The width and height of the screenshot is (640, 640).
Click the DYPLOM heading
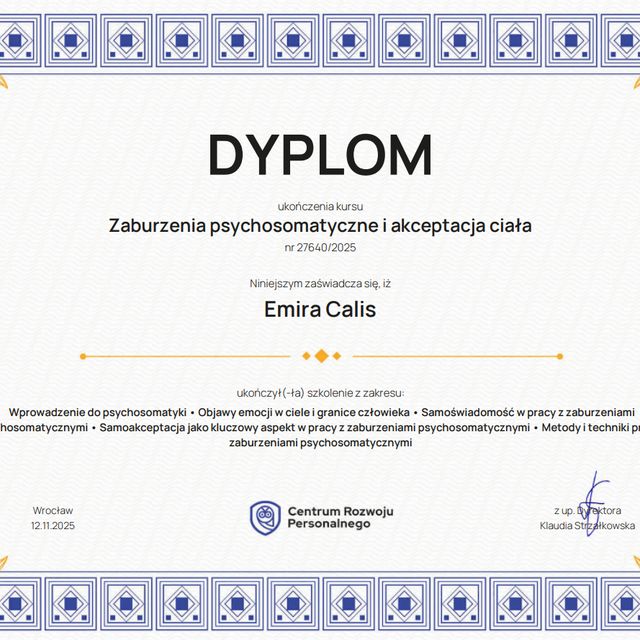click(x=320, y=155)
